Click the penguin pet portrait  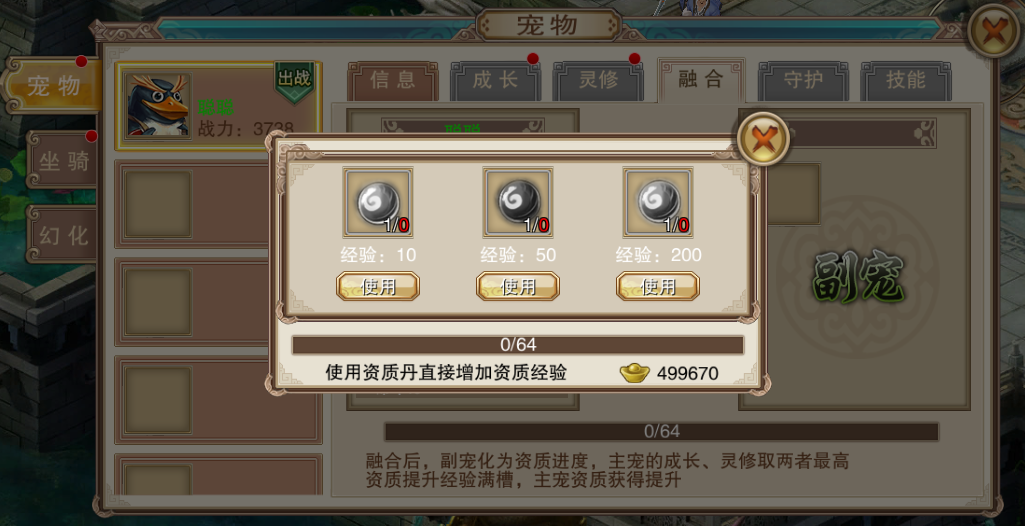[158, 105]
